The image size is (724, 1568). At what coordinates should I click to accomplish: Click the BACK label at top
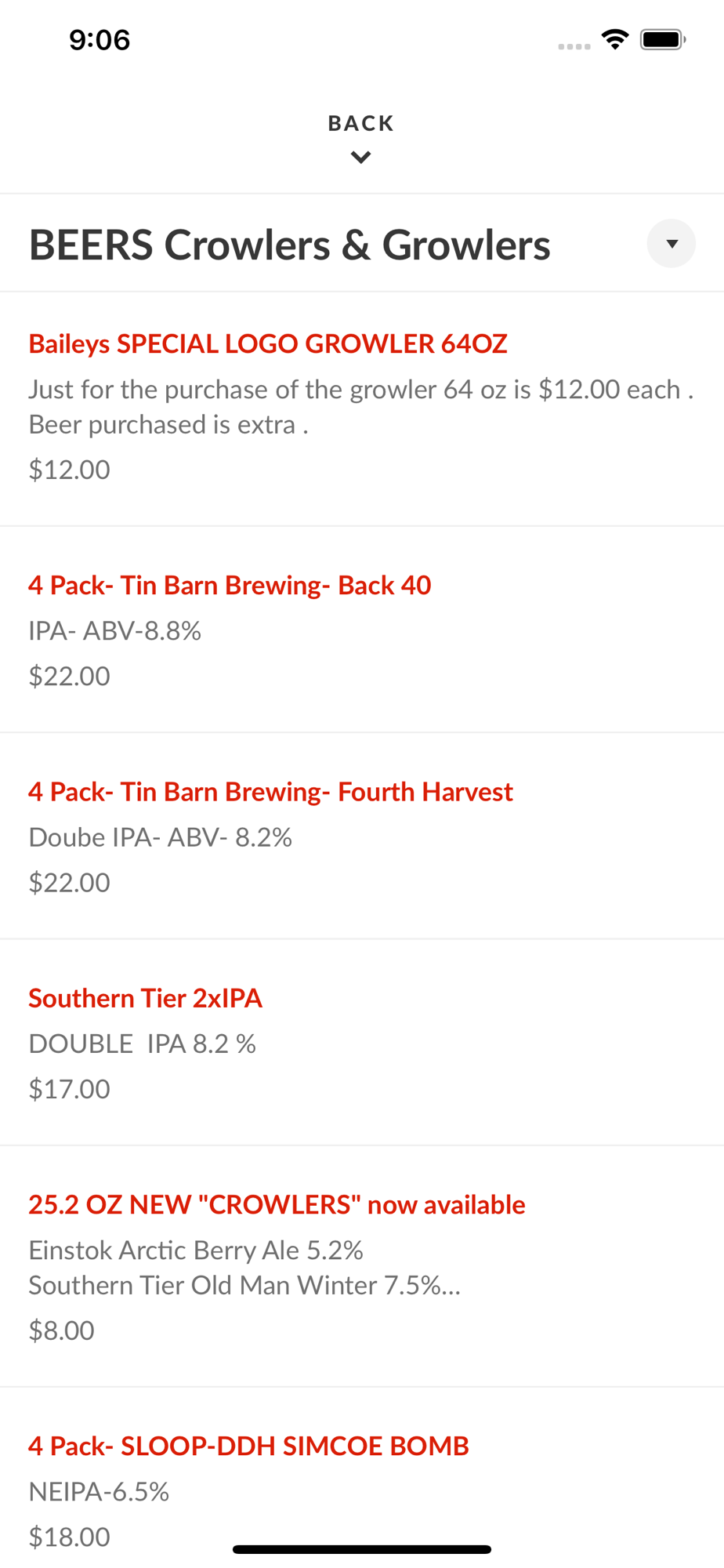point(360,123)
